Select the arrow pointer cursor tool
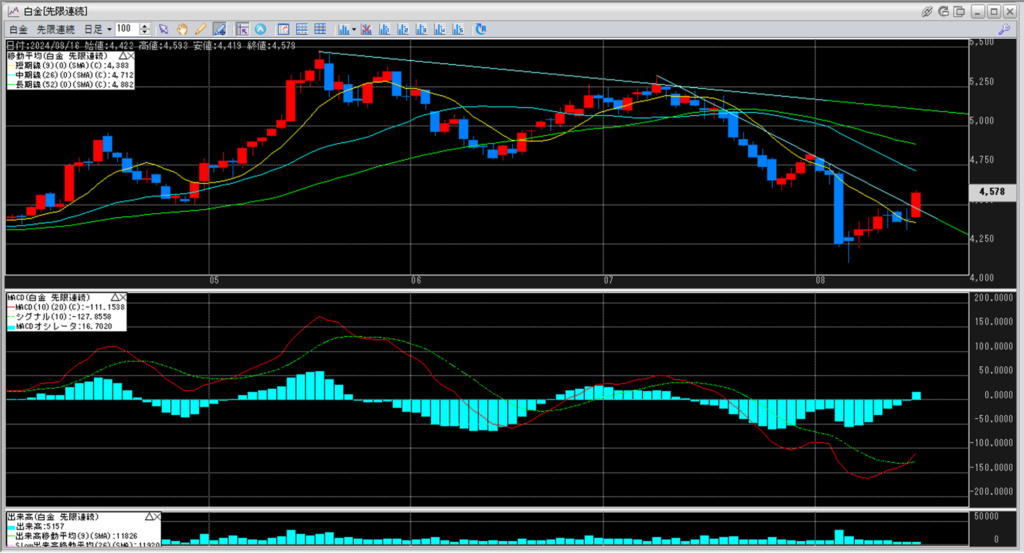1024x553 pixels. pos(164,29)
